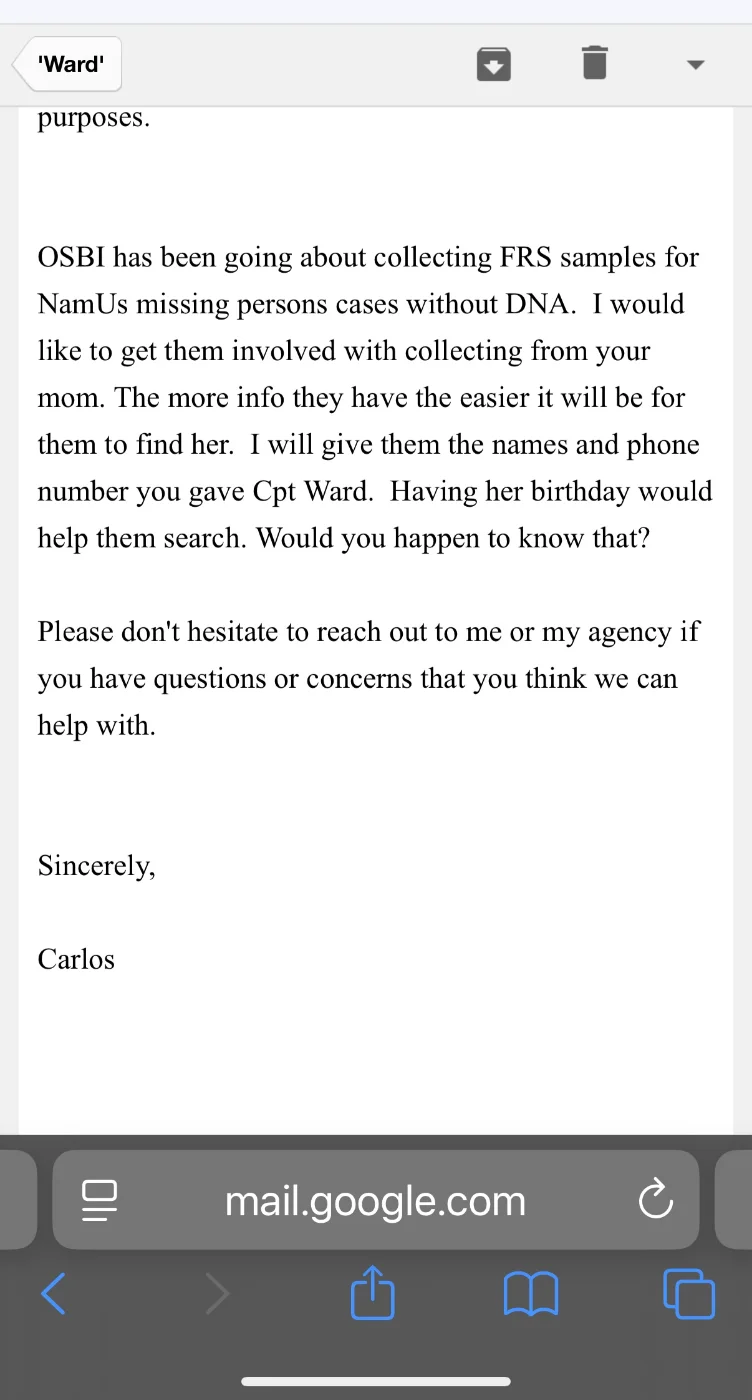752x1400 pixels.
Task: Tap the 'Carlos' signature
Action: pos(76,959)
